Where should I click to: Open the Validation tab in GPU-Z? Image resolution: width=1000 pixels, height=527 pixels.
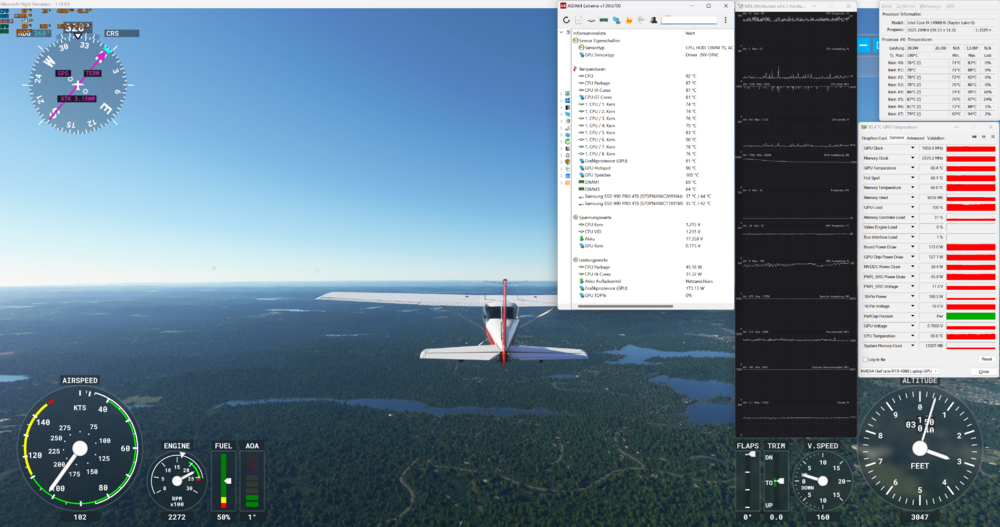935,138
